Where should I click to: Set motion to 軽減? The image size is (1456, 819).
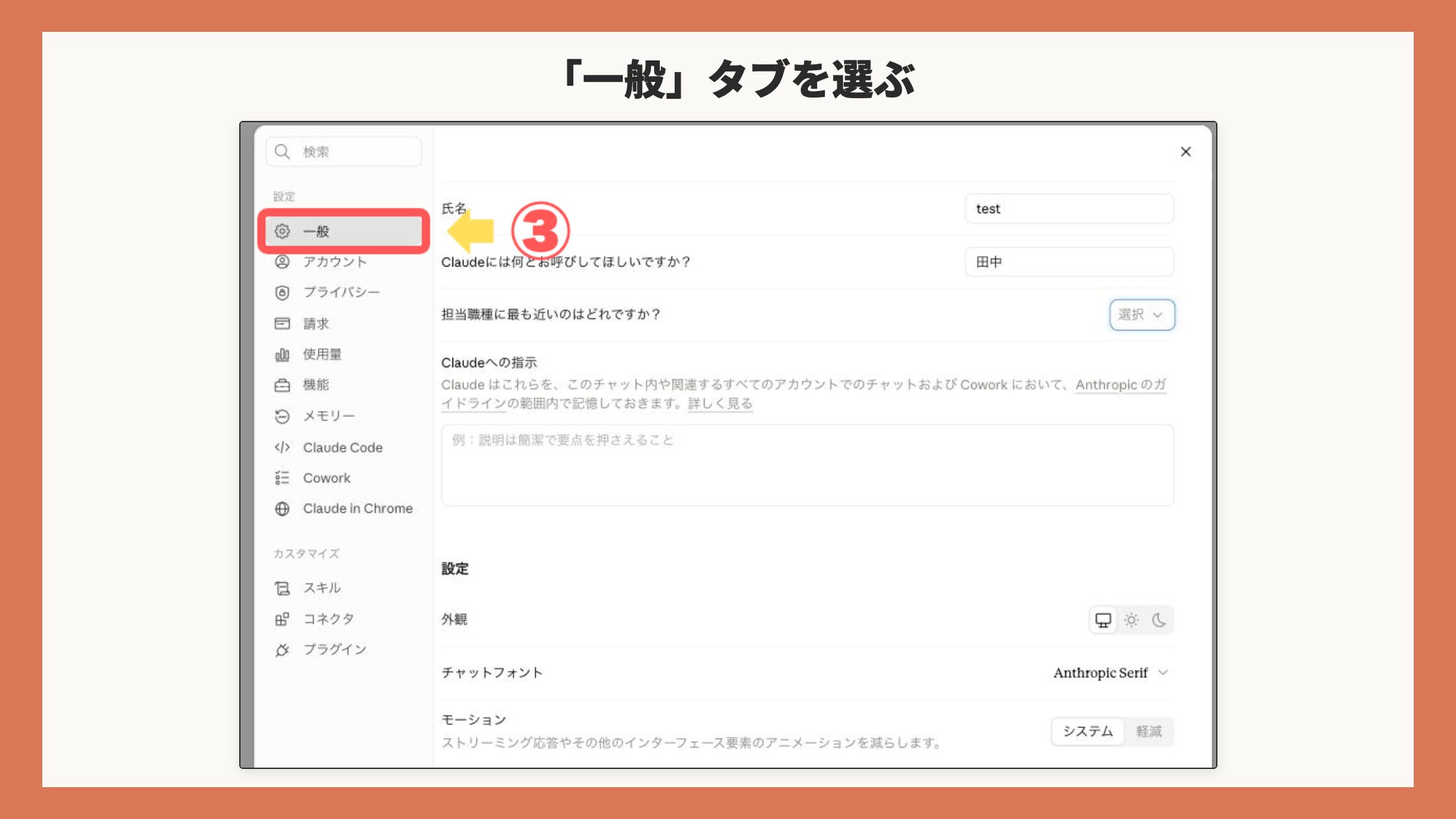pos(1149,731)
